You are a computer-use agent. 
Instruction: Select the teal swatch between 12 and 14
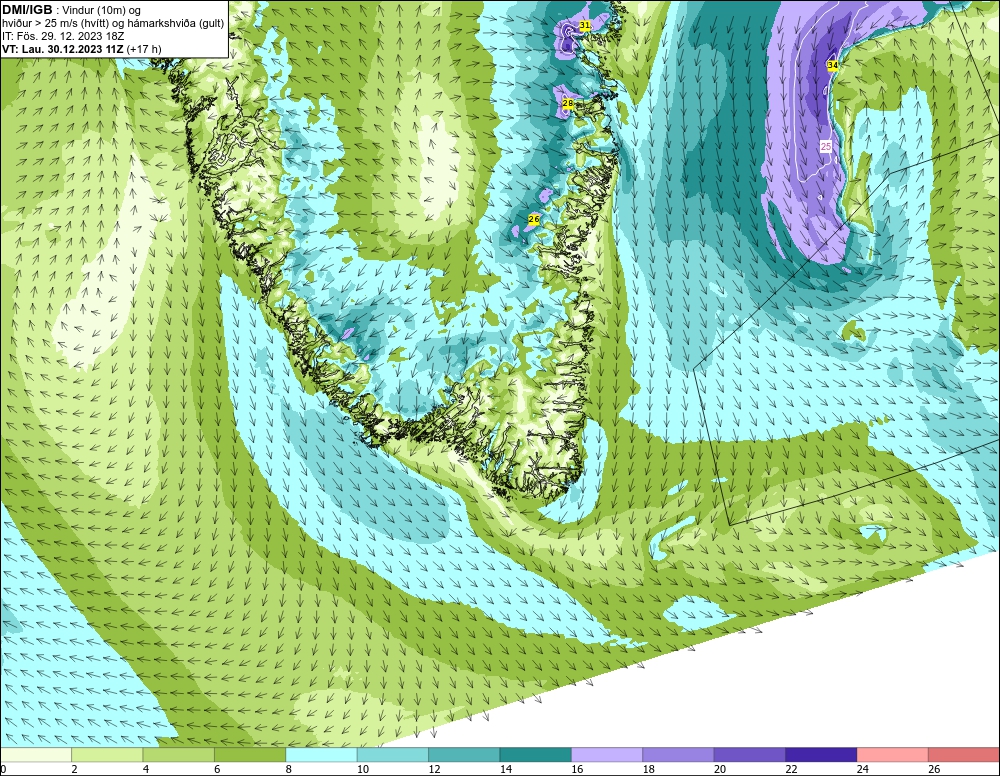464,755
